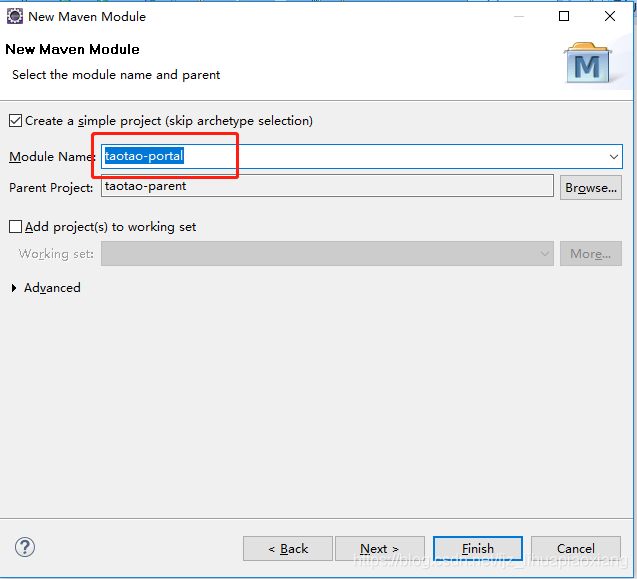This screenshot has height=579, width=637.
Task: Uncheck Create a simple project checkbox
Action: pyautogui.click(x=15, y=121)
